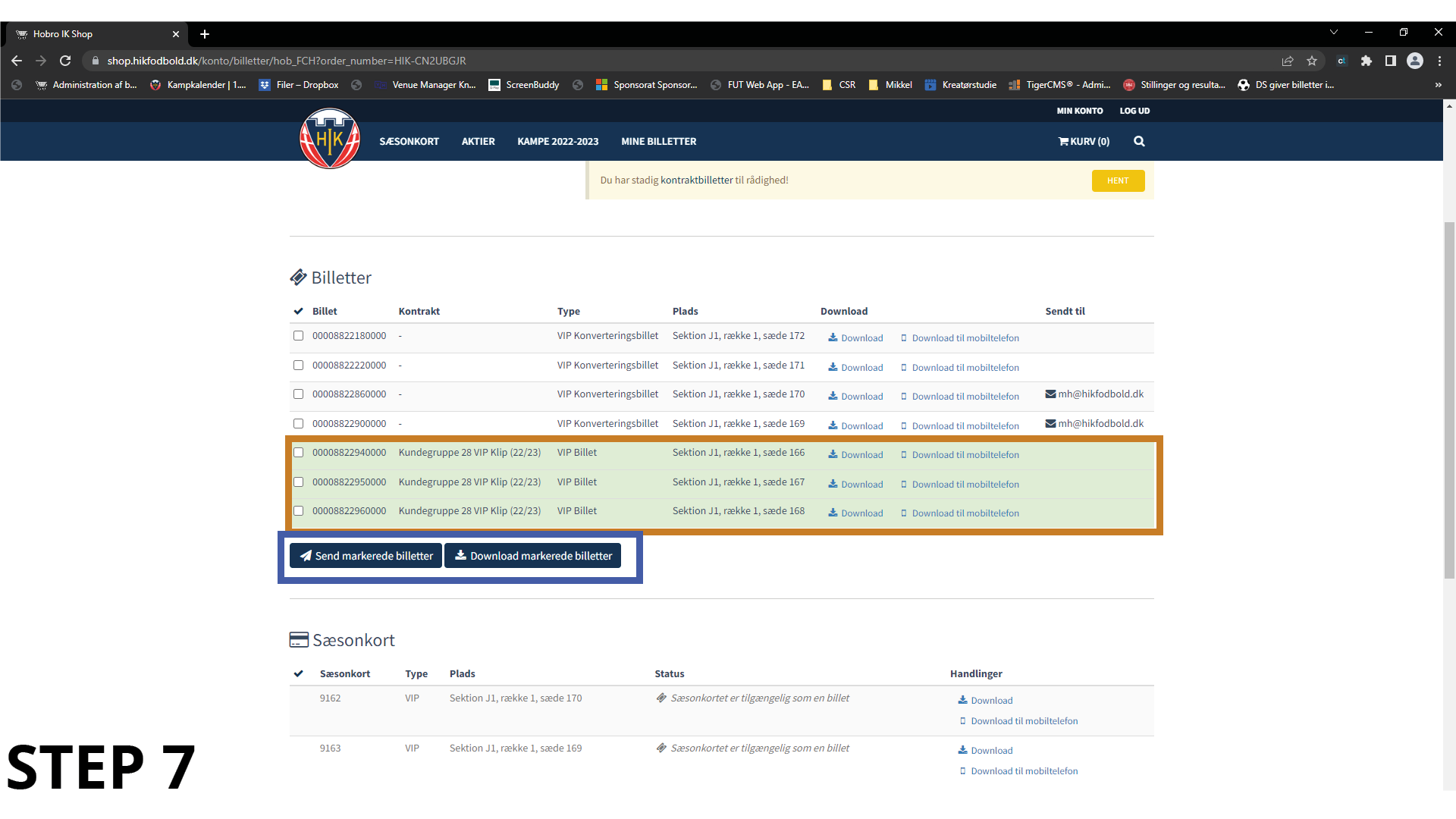Open the site search magnifier icon
Image resolution: width=1456 pixels, height=819 pixels.
1139,141
